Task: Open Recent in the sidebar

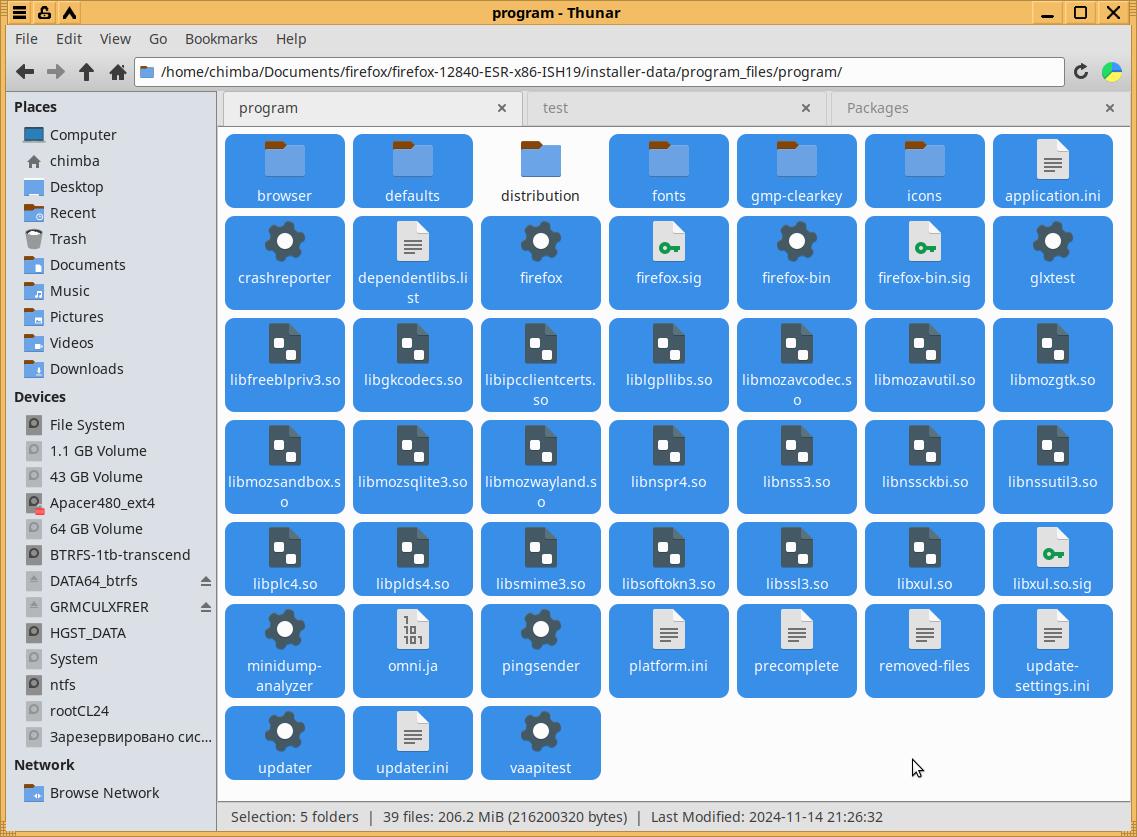Action: [x=111, y=213]
